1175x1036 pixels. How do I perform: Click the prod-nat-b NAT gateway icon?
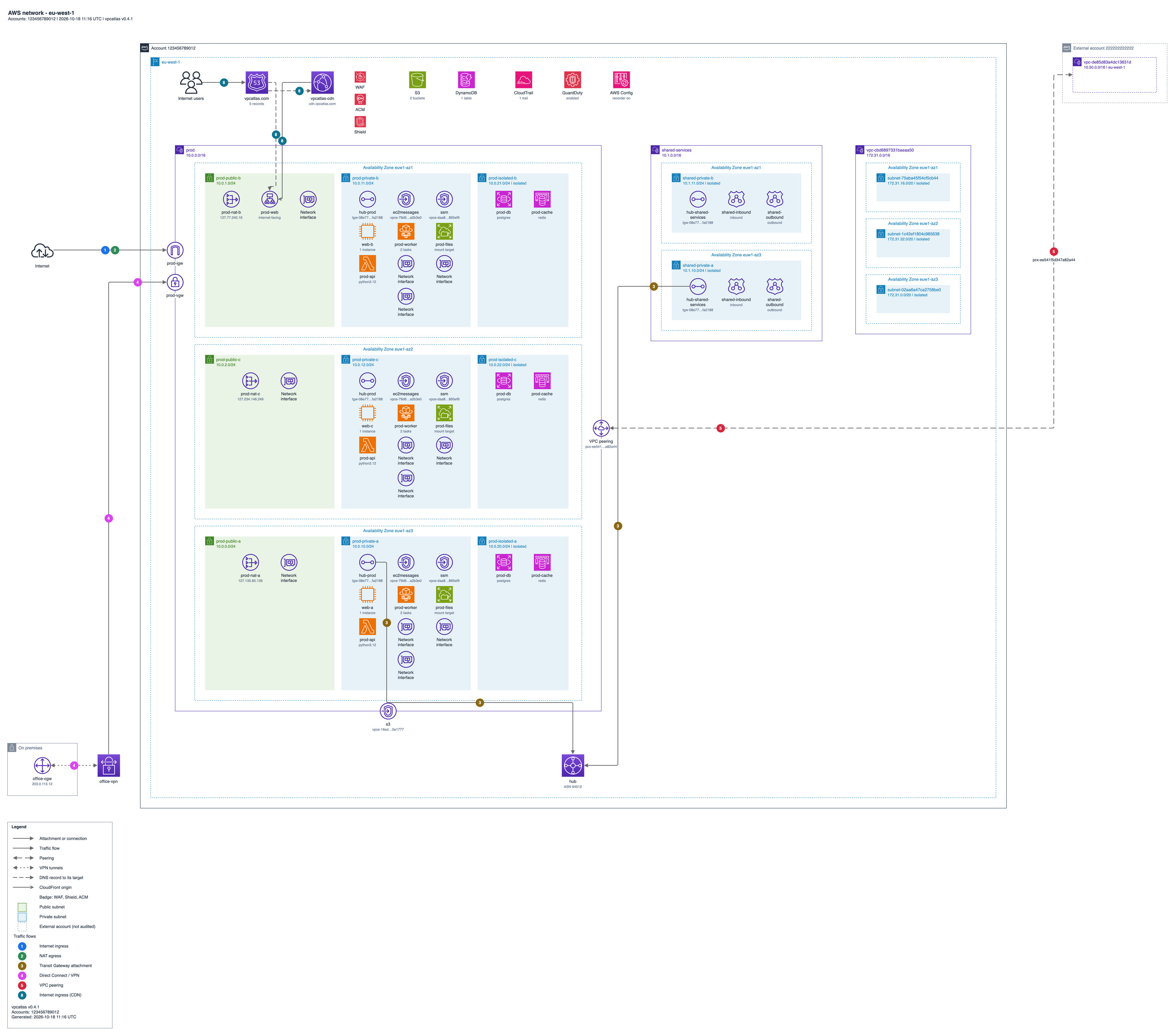coord(231,199)
